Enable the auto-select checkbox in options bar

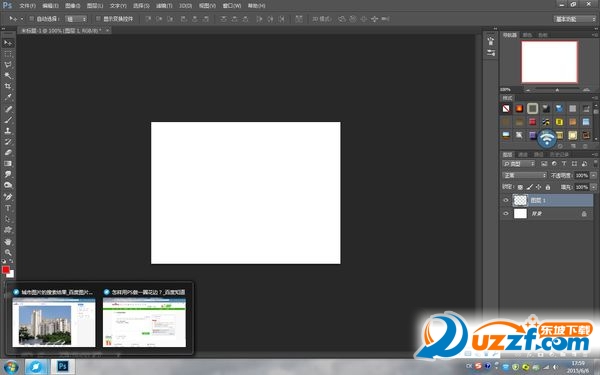pos(32,18)
